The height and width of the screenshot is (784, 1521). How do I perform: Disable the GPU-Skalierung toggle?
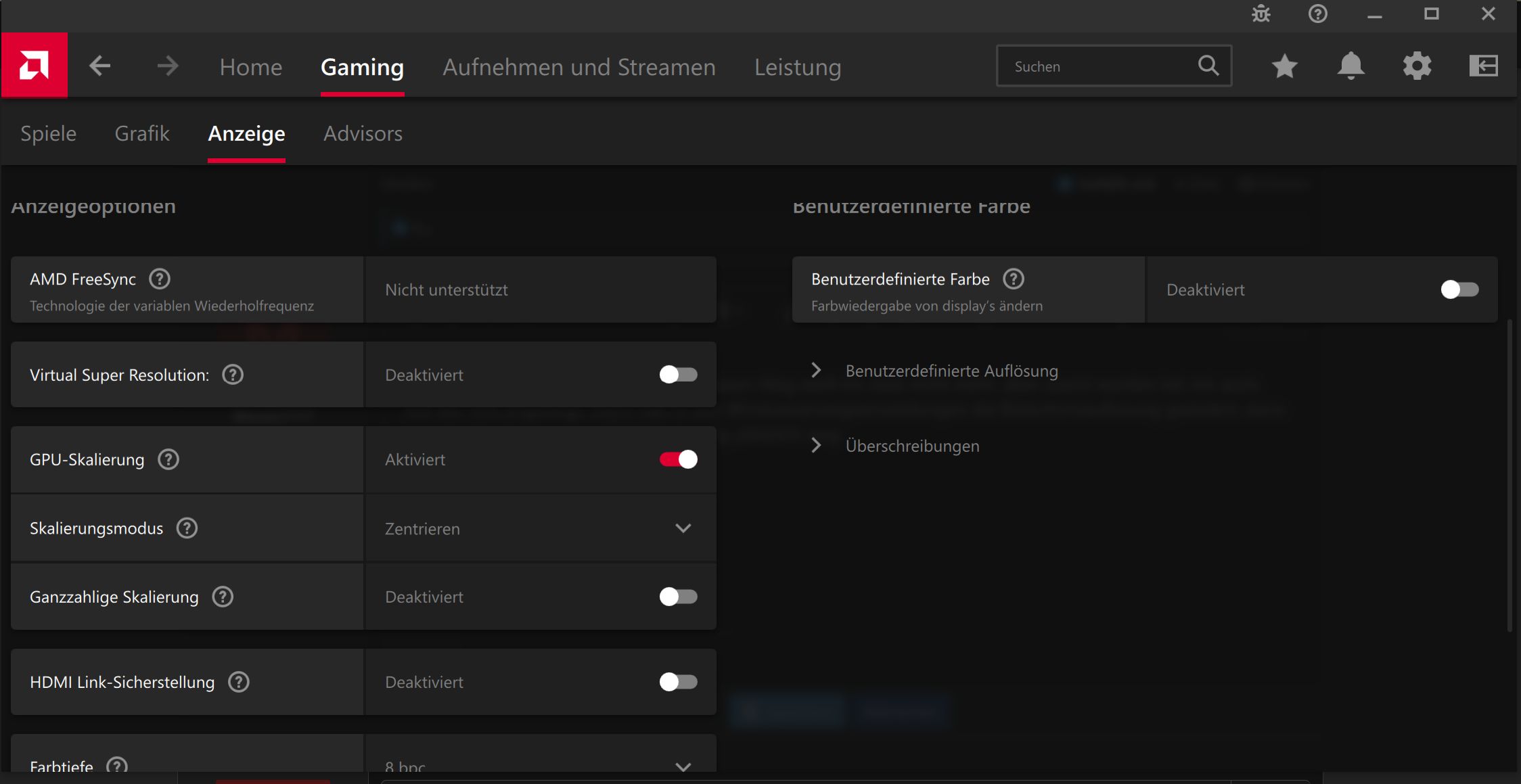click(678, 459)
